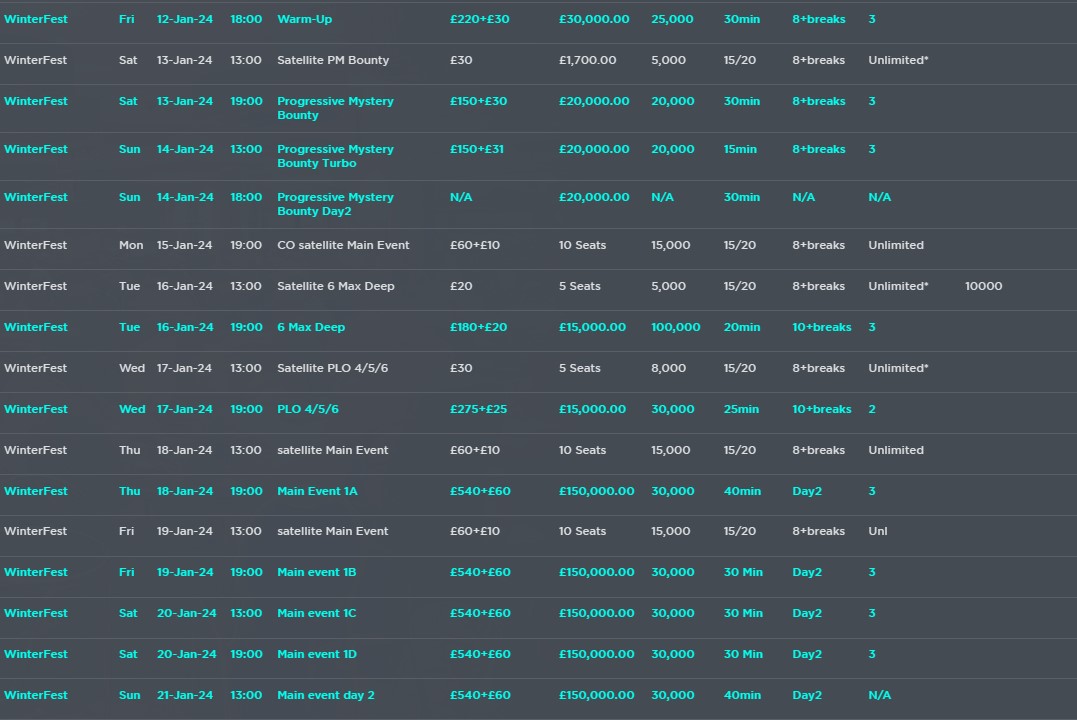1077x720 pixels.
Task: Click the Main event 1D name
Action: (316, 654)
